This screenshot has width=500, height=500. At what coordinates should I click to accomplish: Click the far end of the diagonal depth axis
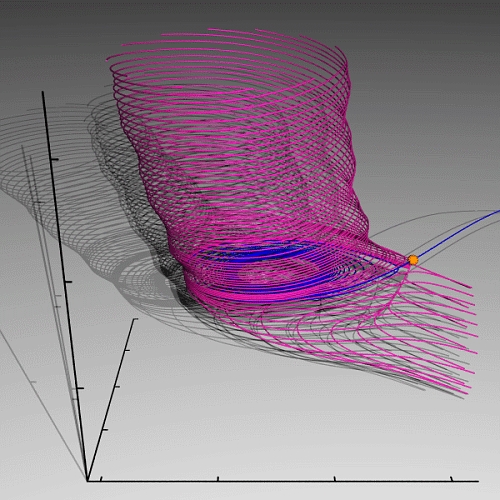[x=135, y=320]
